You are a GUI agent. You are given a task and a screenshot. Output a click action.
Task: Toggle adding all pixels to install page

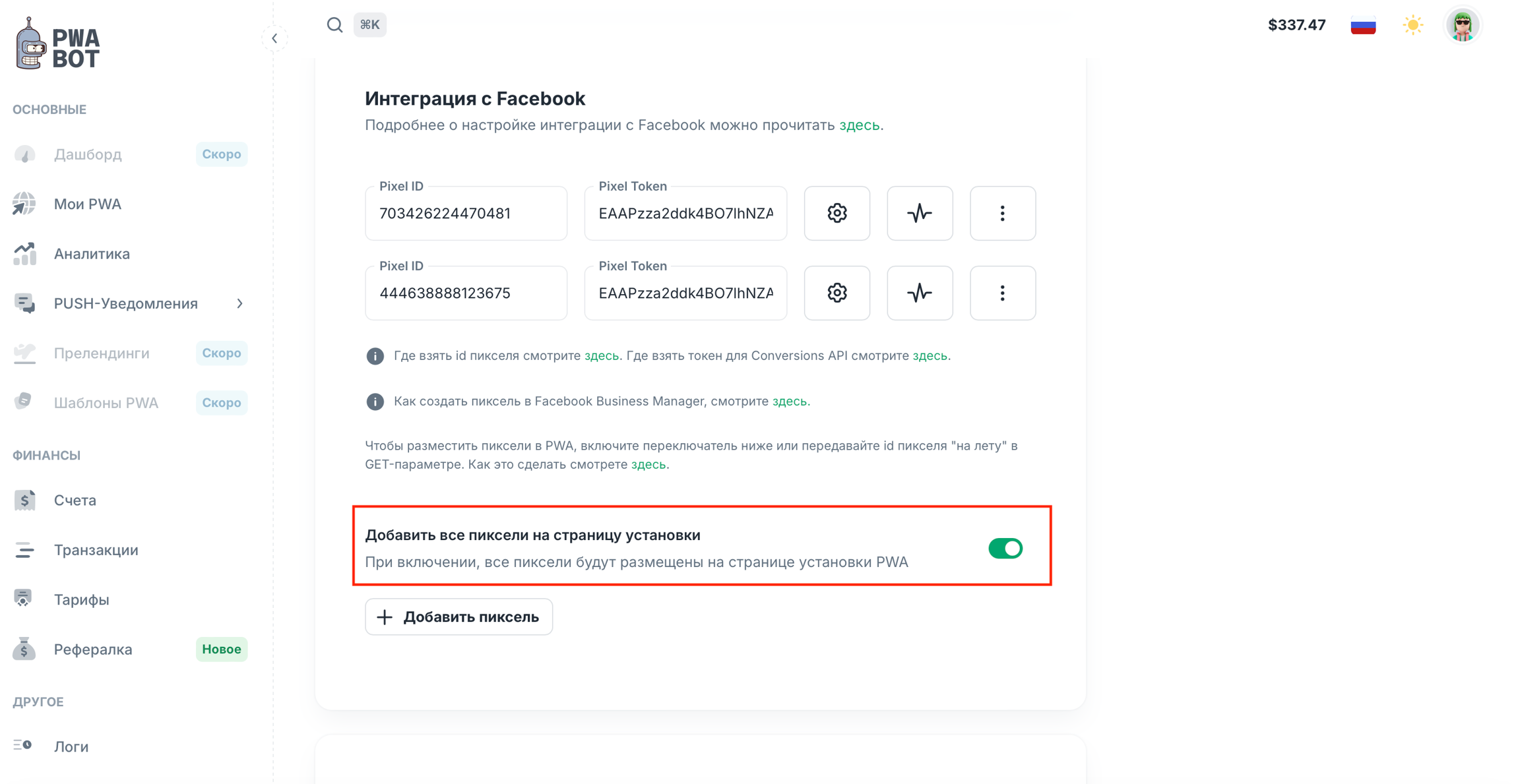1005,548
